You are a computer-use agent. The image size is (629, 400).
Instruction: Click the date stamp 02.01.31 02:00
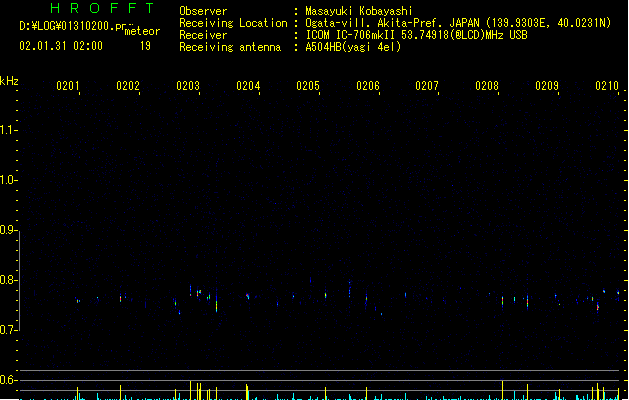(61, 46)
